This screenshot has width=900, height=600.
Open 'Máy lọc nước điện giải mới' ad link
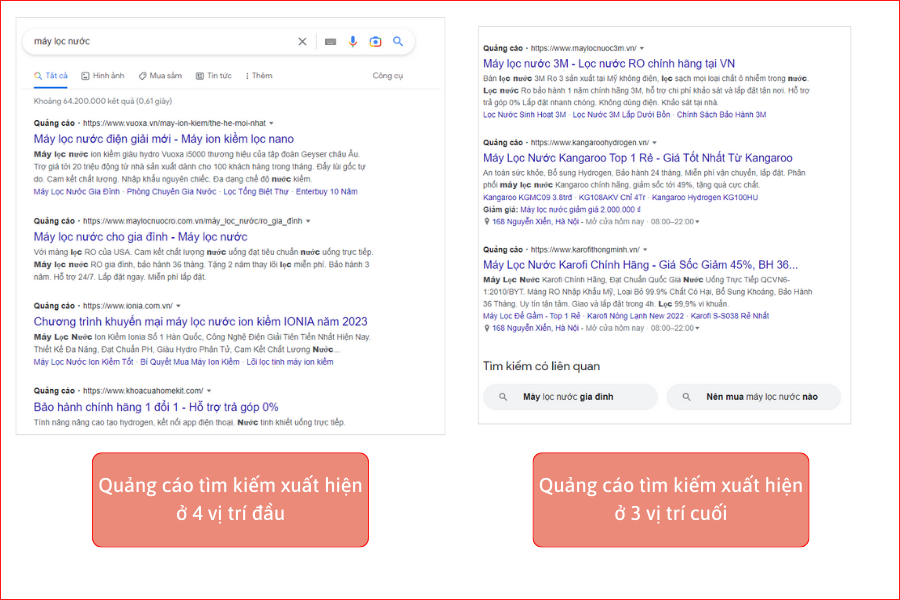[164, 139]
